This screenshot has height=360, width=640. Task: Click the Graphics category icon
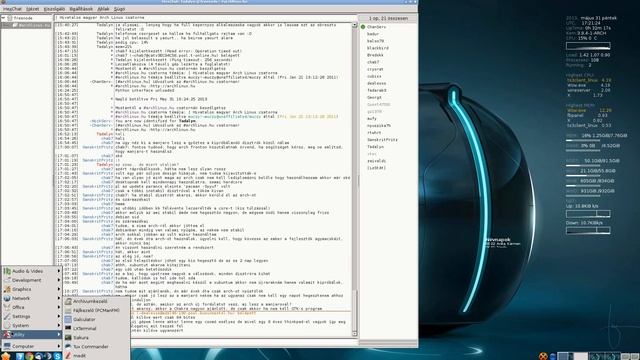(7, 289)
